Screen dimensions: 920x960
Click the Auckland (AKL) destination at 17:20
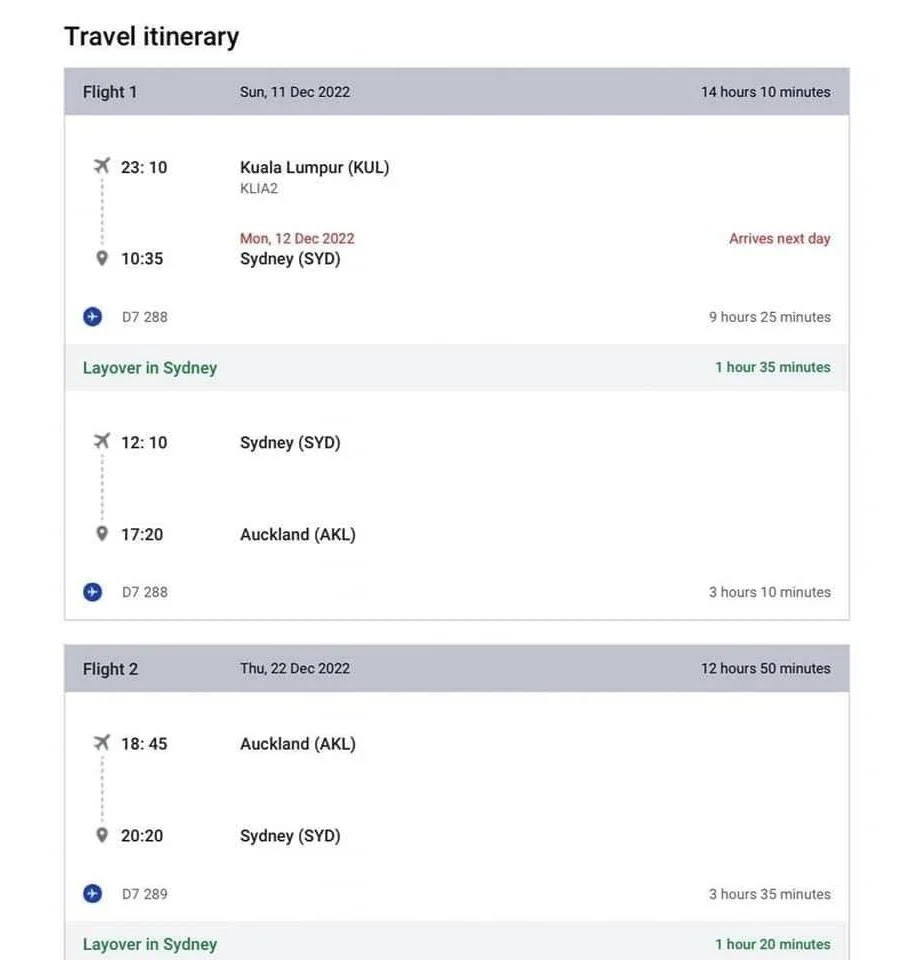(x=297, y=535)
